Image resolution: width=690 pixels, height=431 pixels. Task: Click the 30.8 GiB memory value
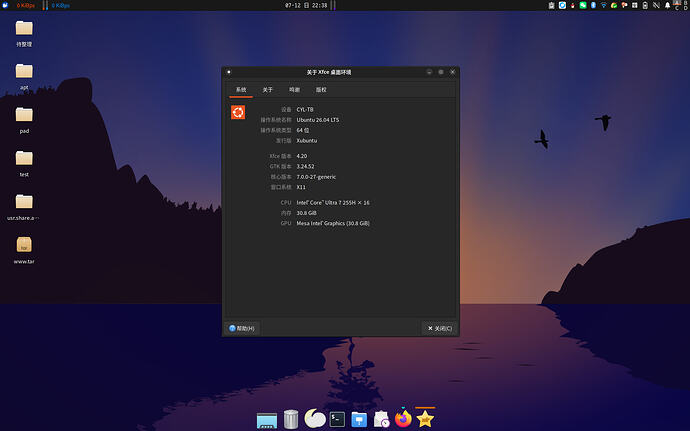coord(306,213)
